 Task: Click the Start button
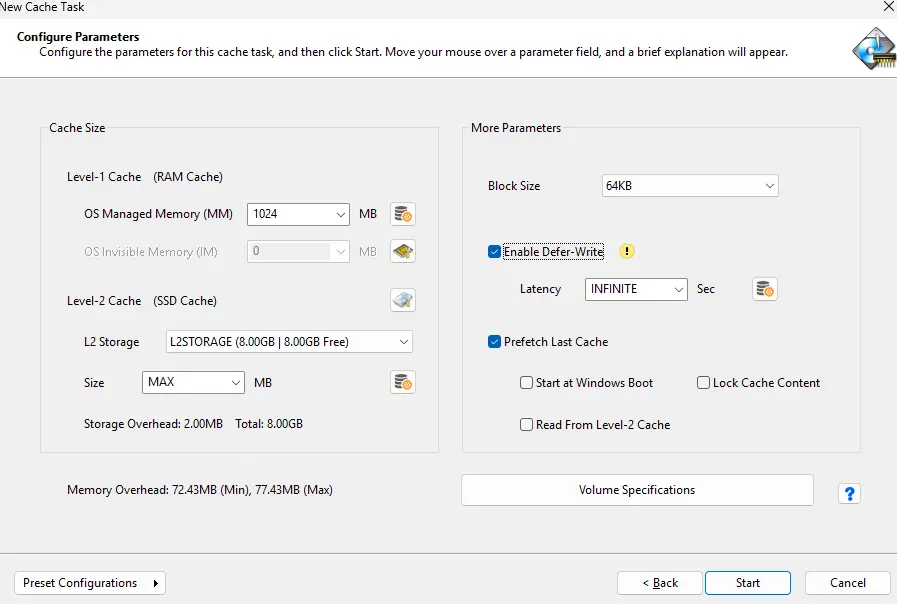tap(748, 583)
